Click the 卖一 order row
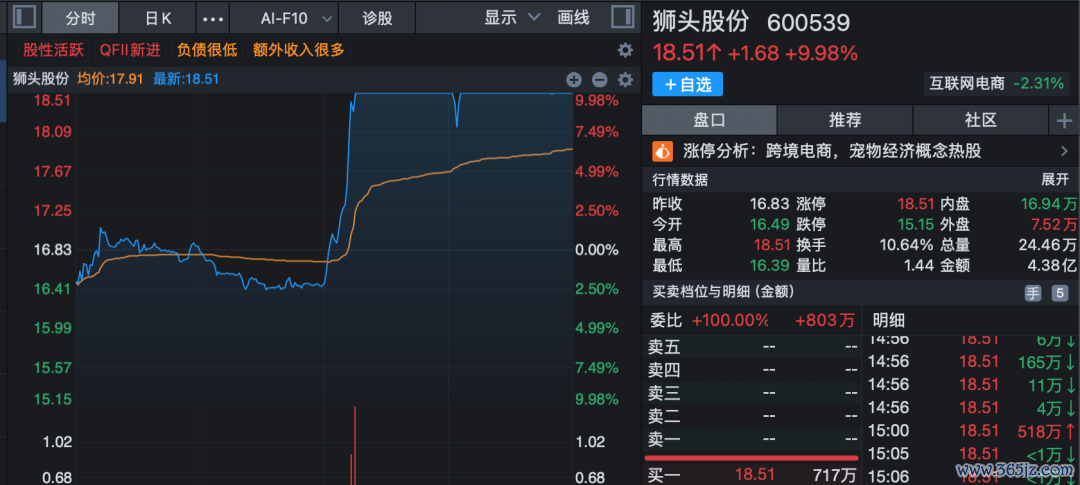 [751, 439]
